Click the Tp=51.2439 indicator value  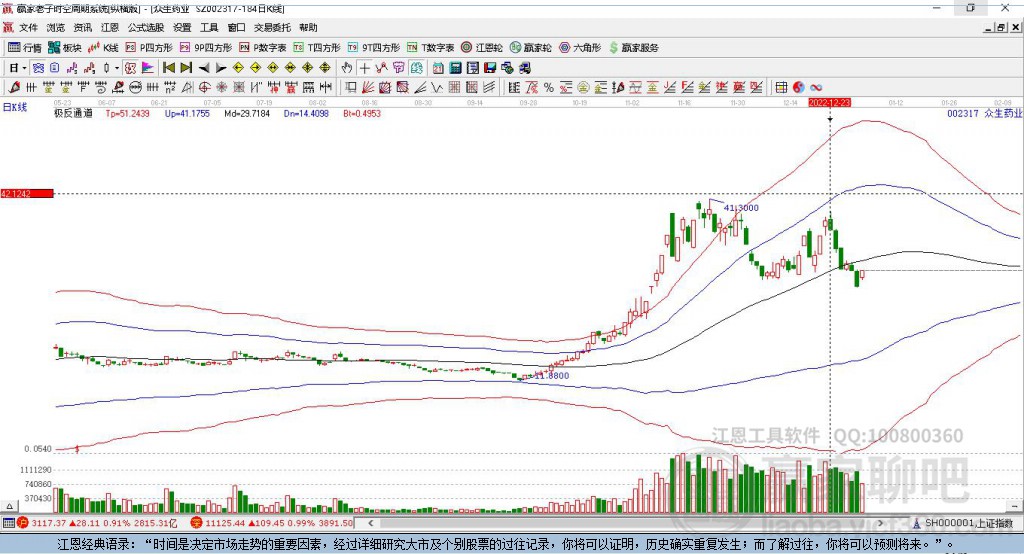[x=127, y=113]
